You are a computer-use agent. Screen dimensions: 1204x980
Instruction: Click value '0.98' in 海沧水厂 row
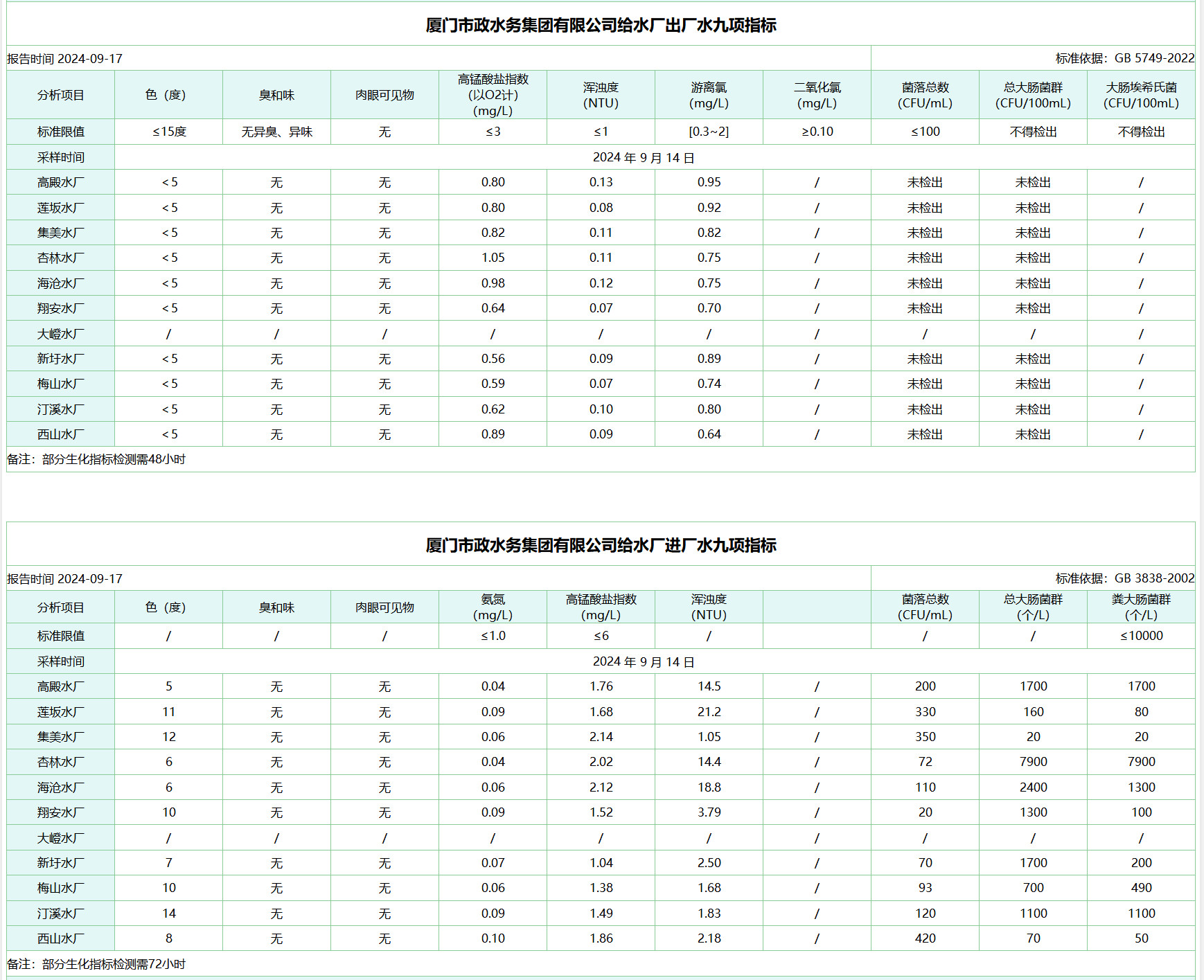[493, 283]
